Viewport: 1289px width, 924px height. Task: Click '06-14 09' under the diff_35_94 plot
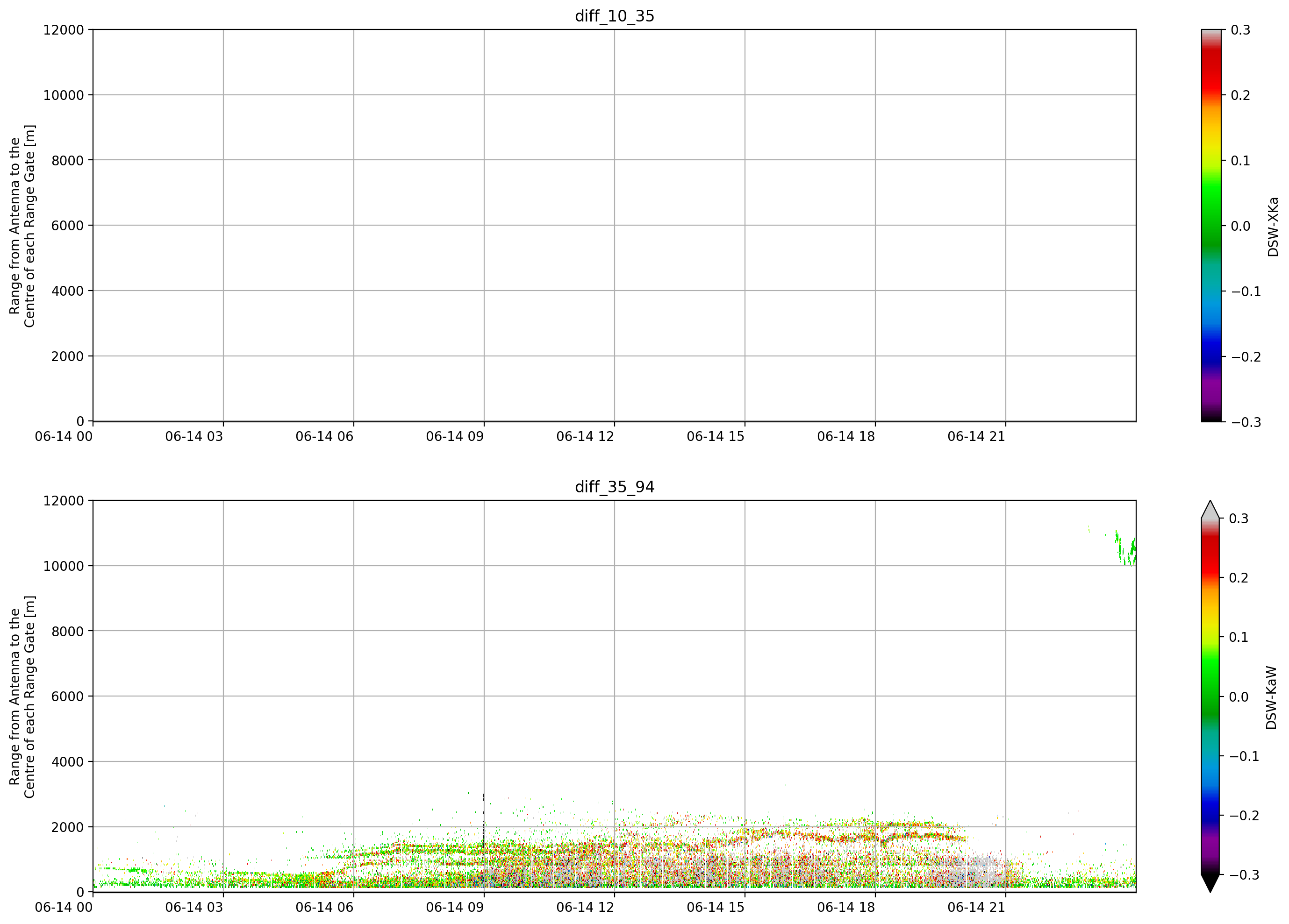(455, 908)
